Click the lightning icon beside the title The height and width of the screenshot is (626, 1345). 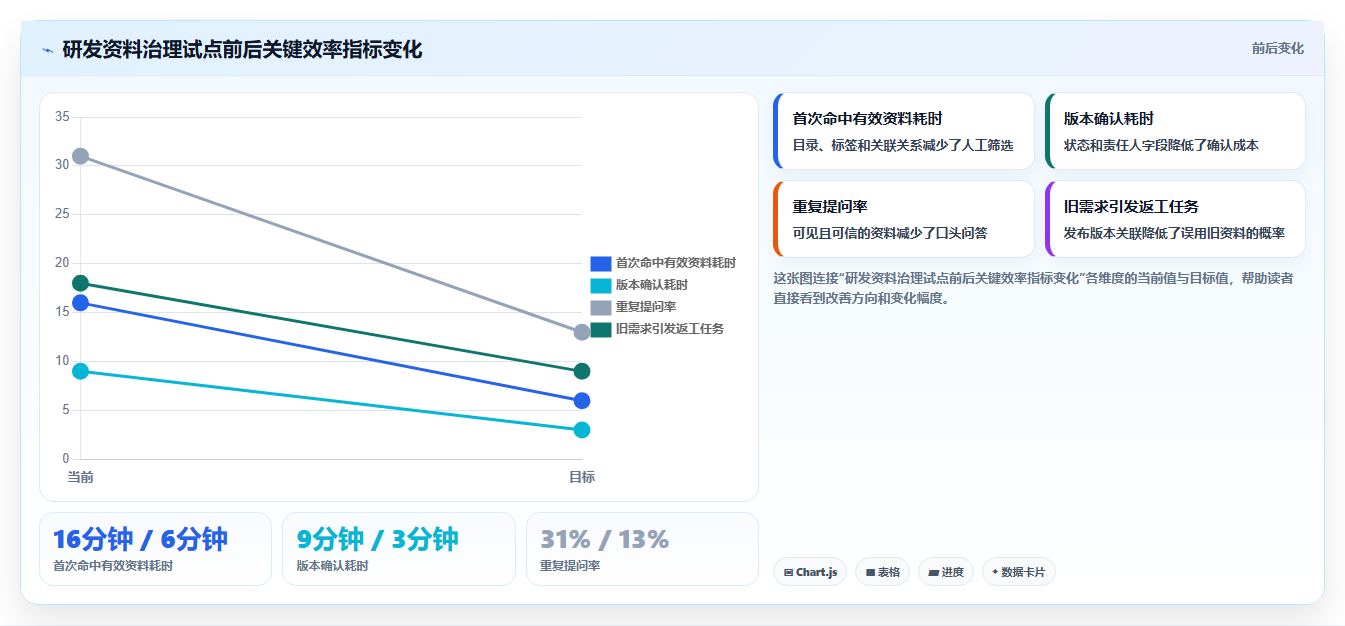point(48,50)
